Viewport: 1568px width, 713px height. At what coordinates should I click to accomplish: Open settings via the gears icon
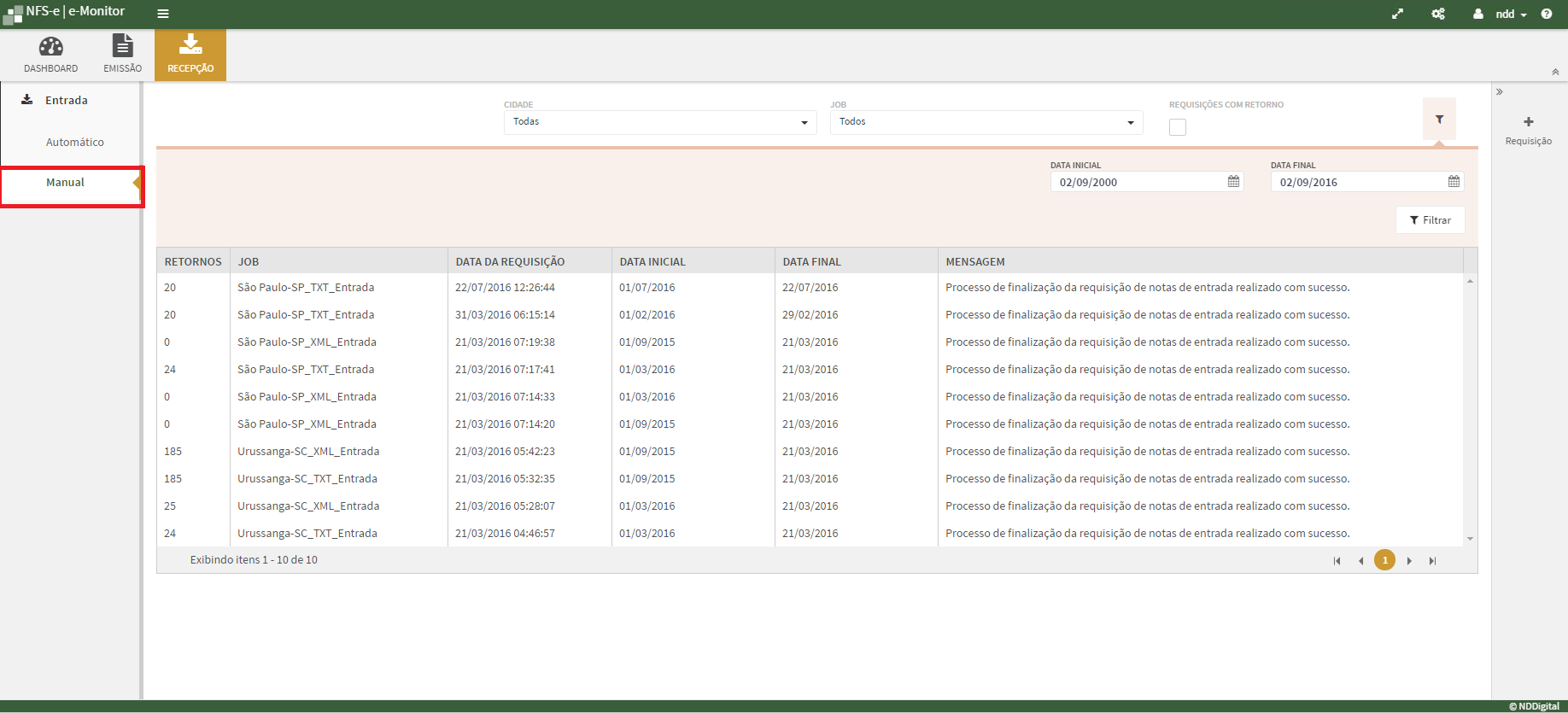tap(1438, 14)
